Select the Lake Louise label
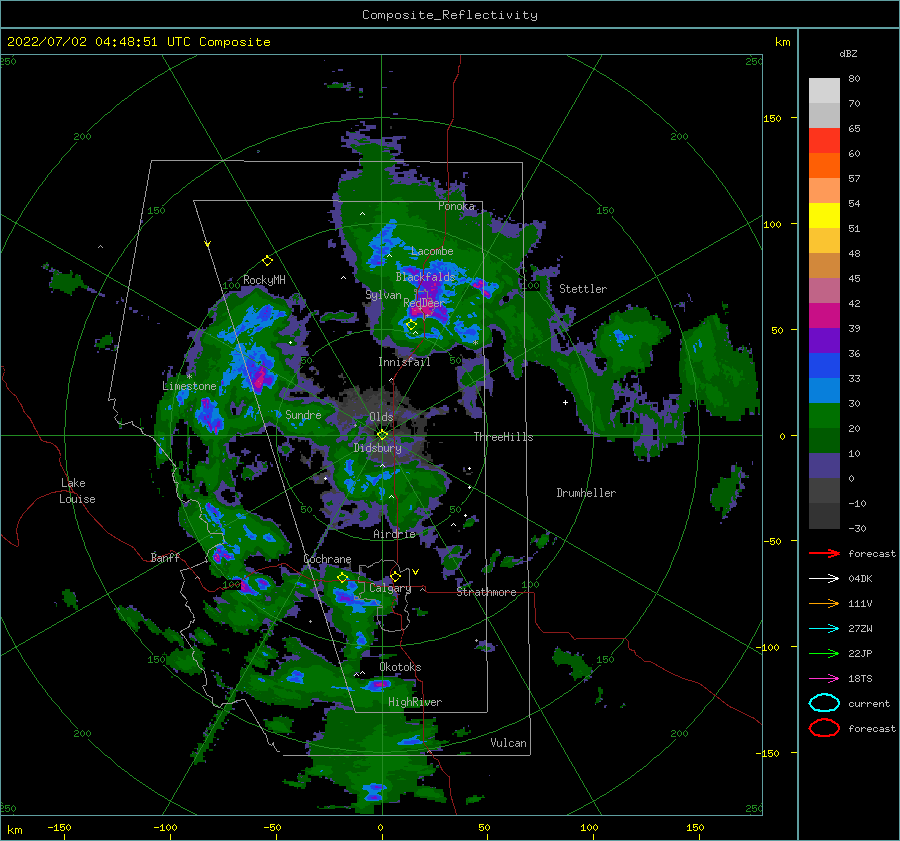The height and width of the screenshot is (841, 900). pyautogui.click(x=77, y=491)
